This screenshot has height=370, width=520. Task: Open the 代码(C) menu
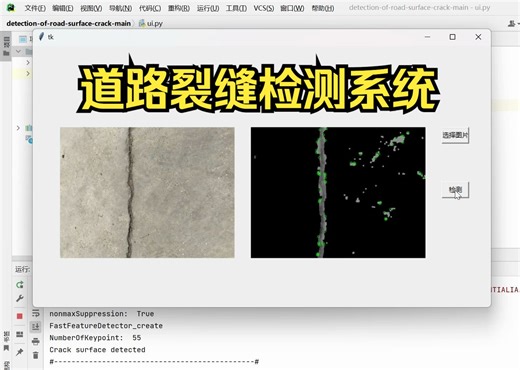[x=150, y=8]
